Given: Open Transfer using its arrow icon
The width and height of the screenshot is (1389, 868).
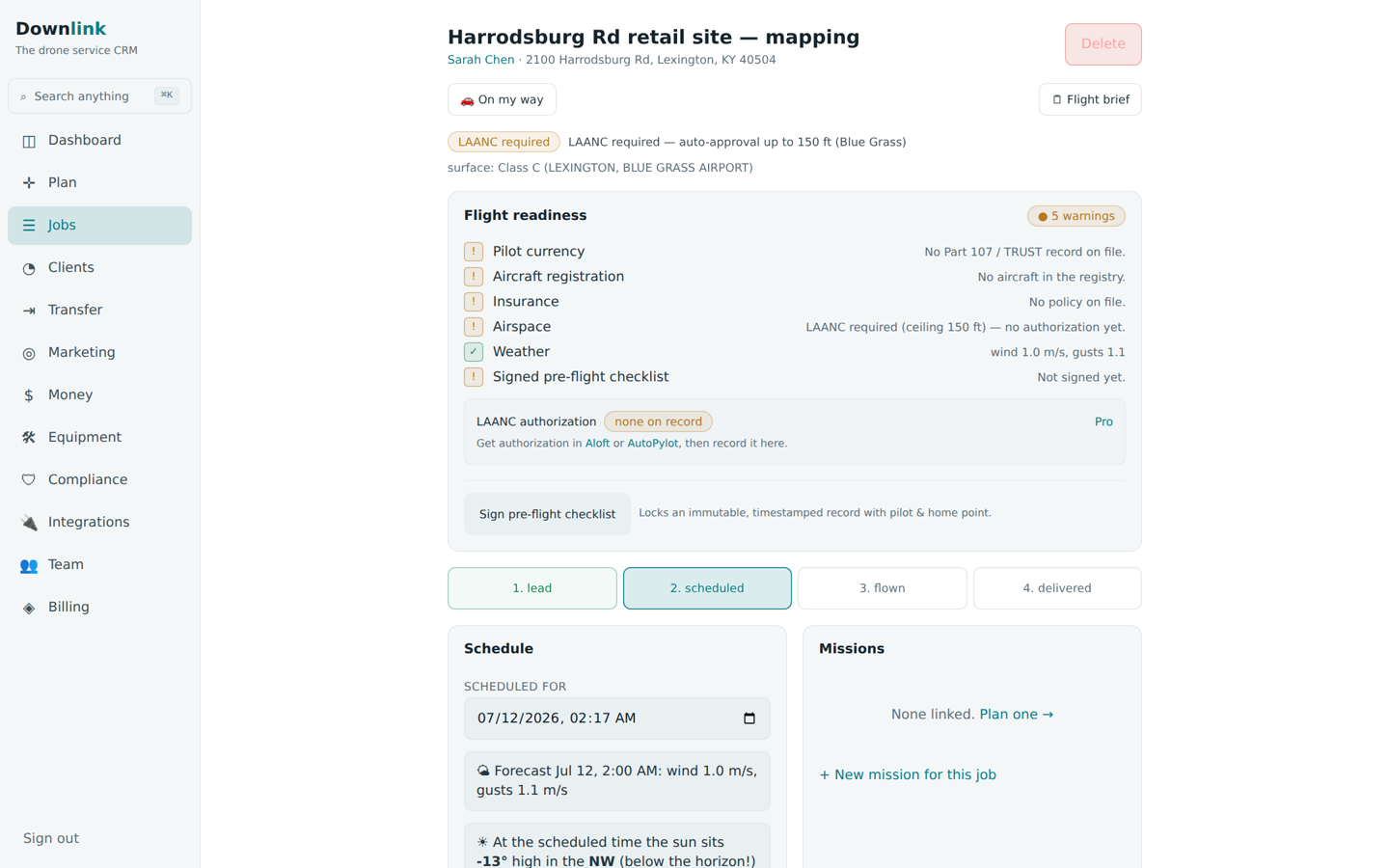Looking at the screenshot, I should click(29, 311).
